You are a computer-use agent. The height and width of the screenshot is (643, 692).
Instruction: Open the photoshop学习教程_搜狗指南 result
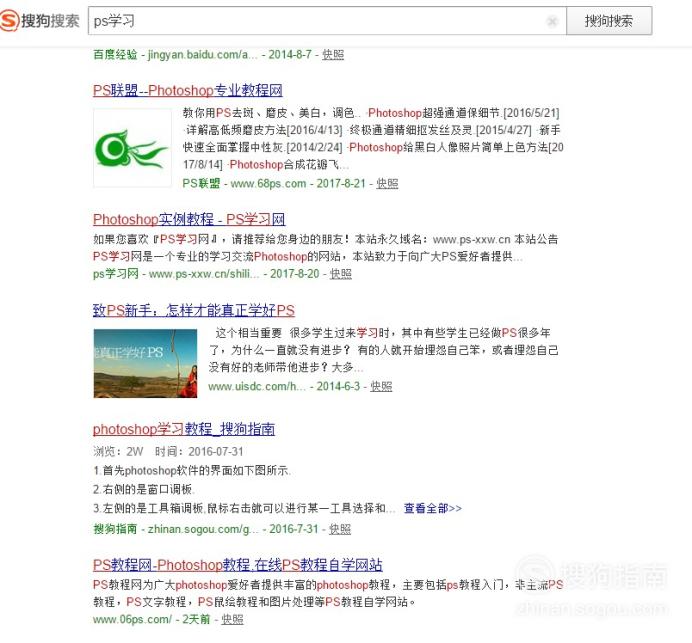184,429
